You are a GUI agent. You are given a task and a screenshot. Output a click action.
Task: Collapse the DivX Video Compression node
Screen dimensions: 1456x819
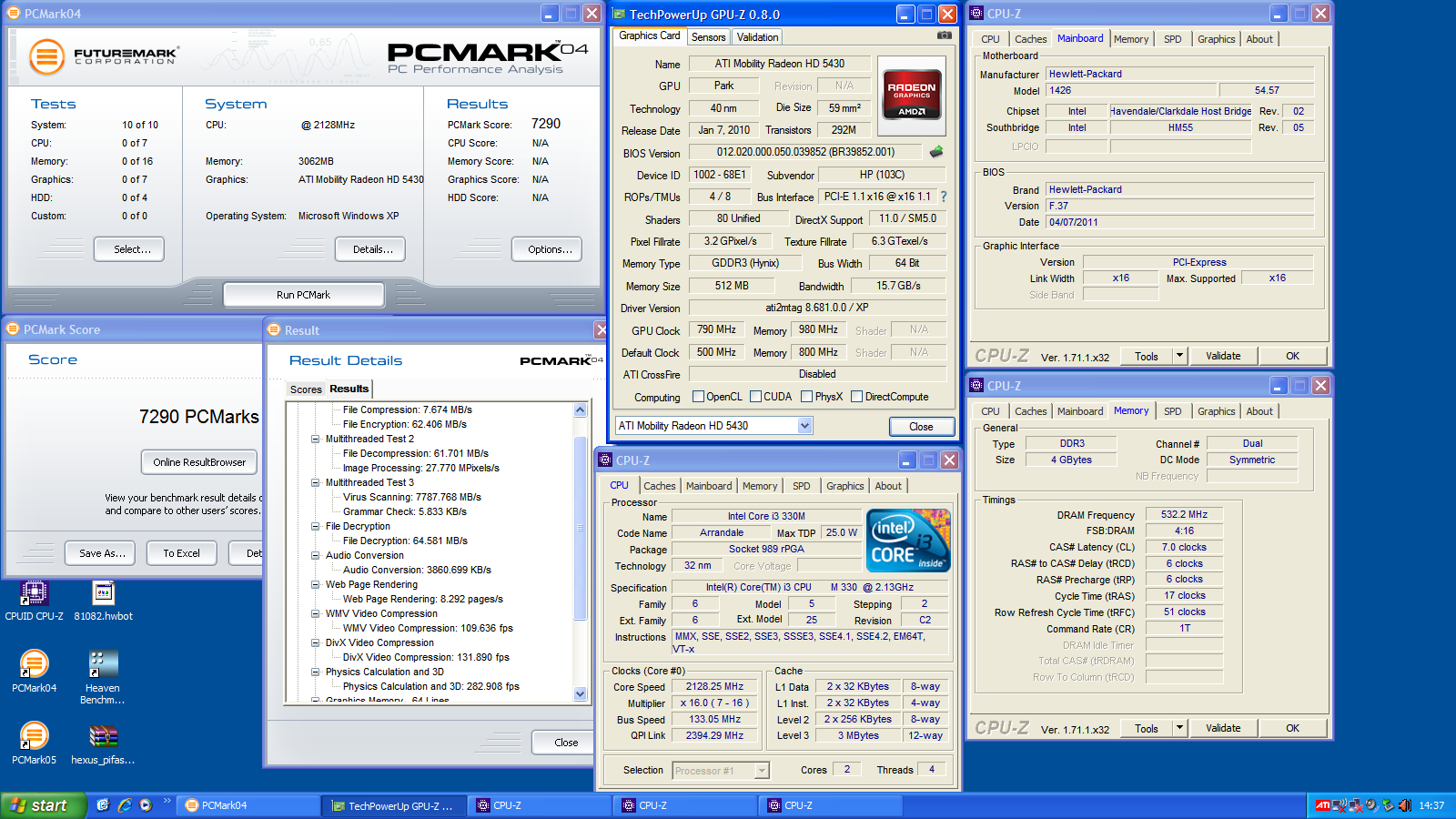click(316, 642)
